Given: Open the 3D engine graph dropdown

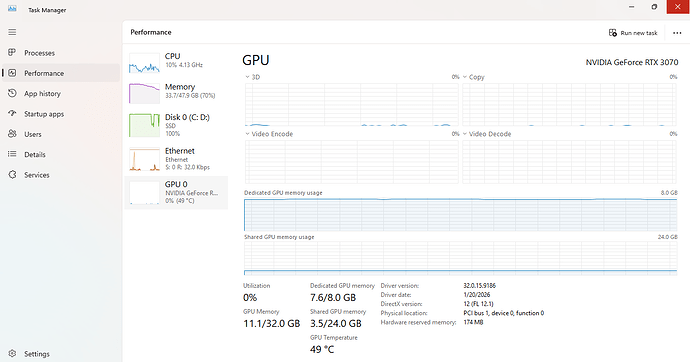Looking at the screenshot, I should tap(247, 77).
